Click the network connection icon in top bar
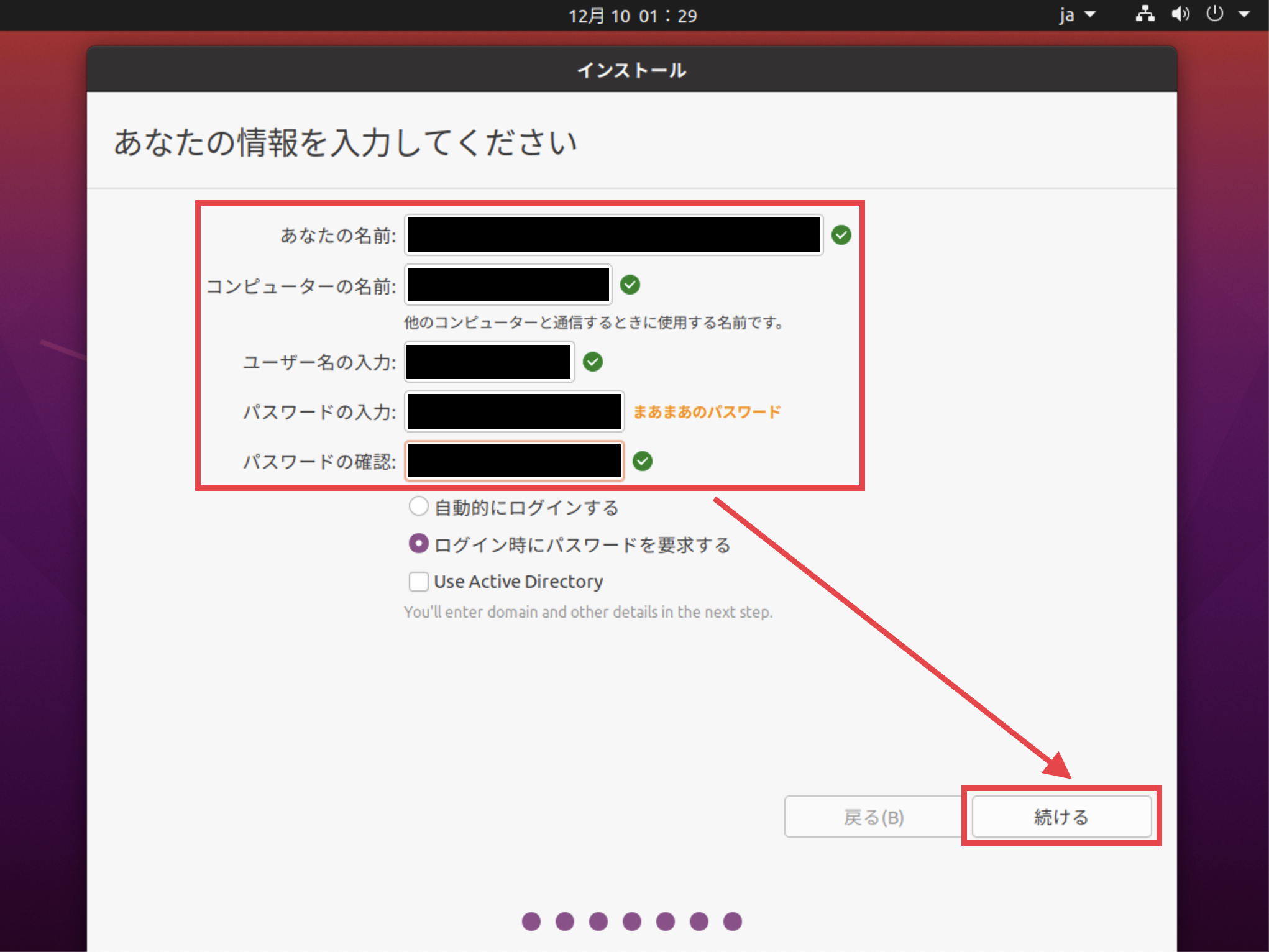1269x952 pixels. (1145, 14)
